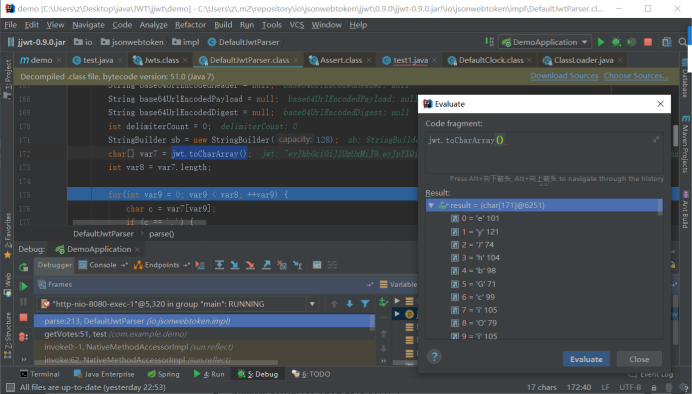Click the Step Out debugger icon
Image resolution: width=692 pixels, height=394 pixels.
point(266,265)
